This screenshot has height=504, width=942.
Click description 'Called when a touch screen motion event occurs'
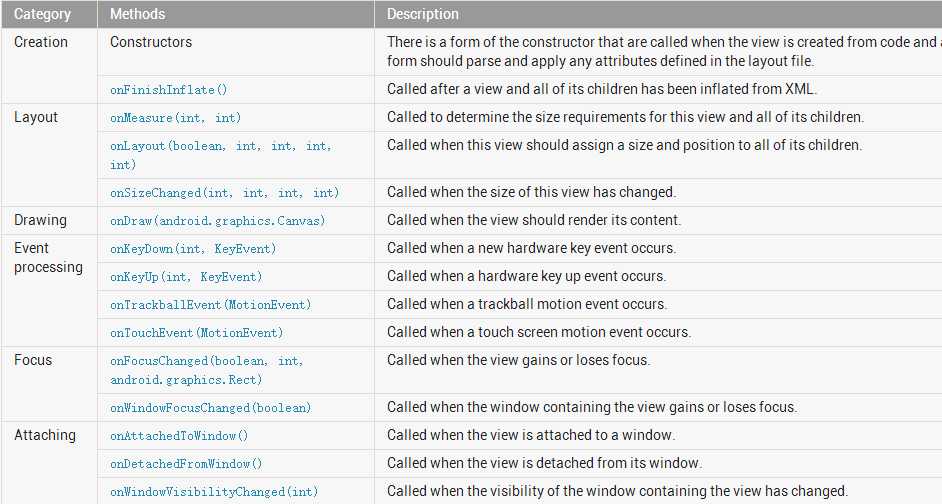tap(539, 332)
